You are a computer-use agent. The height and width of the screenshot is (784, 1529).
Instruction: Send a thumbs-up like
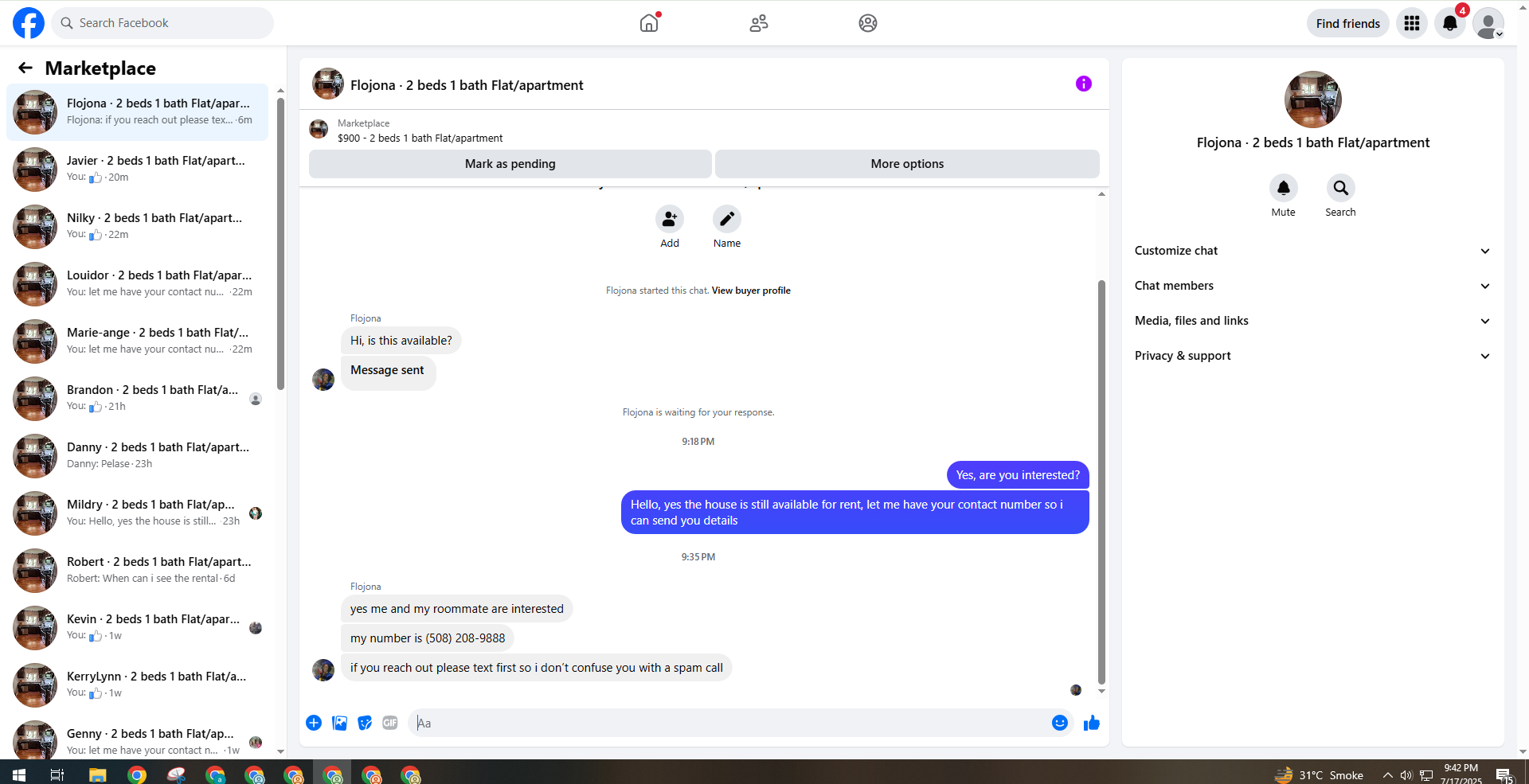tap(1092, 723)
